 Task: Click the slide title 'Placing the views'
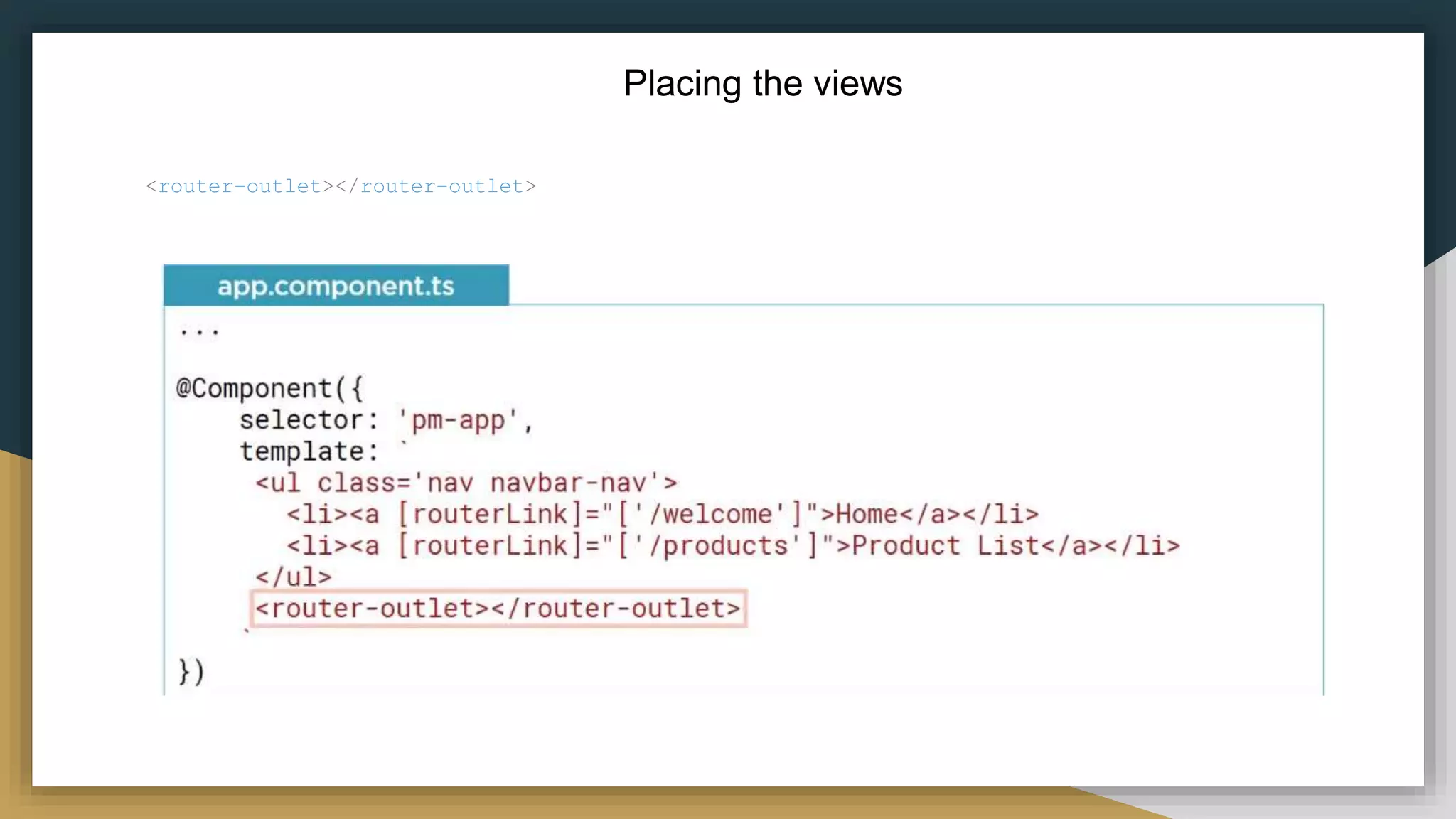(x=763, y=84)
